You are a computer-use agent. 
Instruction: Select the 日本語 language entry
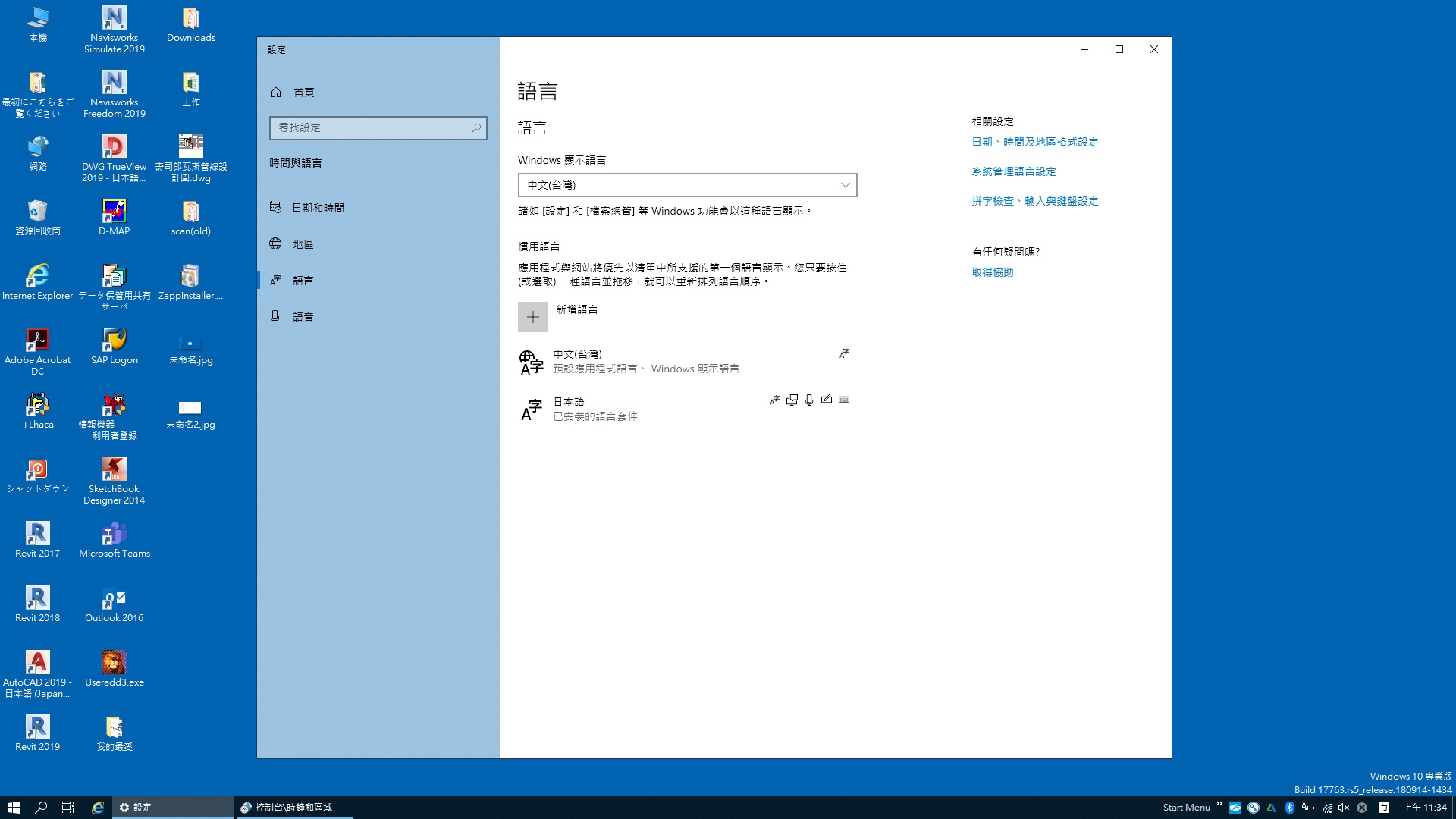pyautogui.click(x=687, y=409)
